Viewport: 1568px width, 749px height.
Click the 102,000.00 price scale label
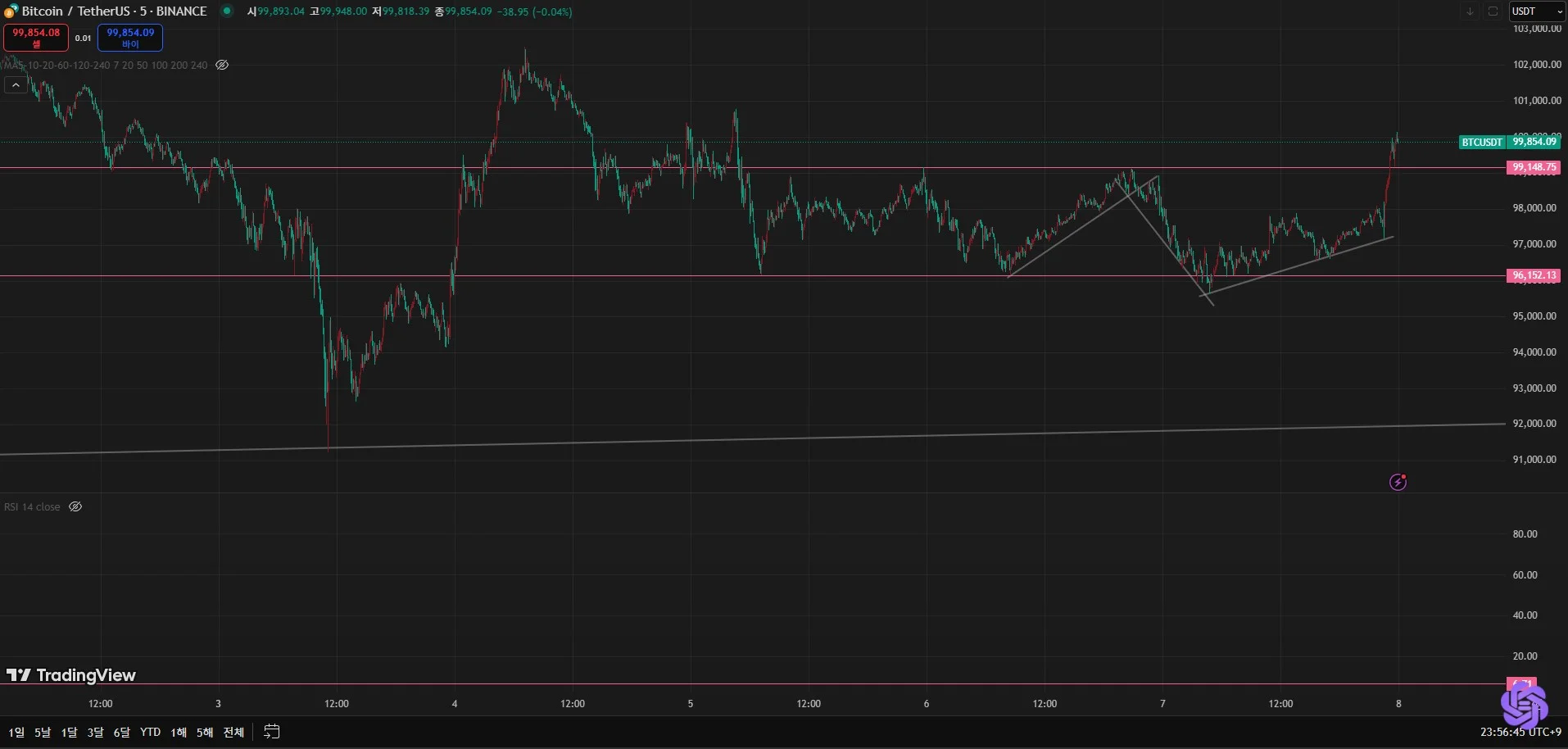tap(1537, 65)
